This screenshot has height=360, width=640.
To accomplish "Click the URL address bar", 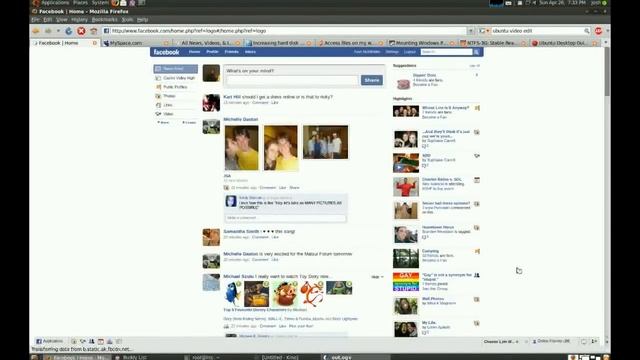I will [x=285, y=31].
